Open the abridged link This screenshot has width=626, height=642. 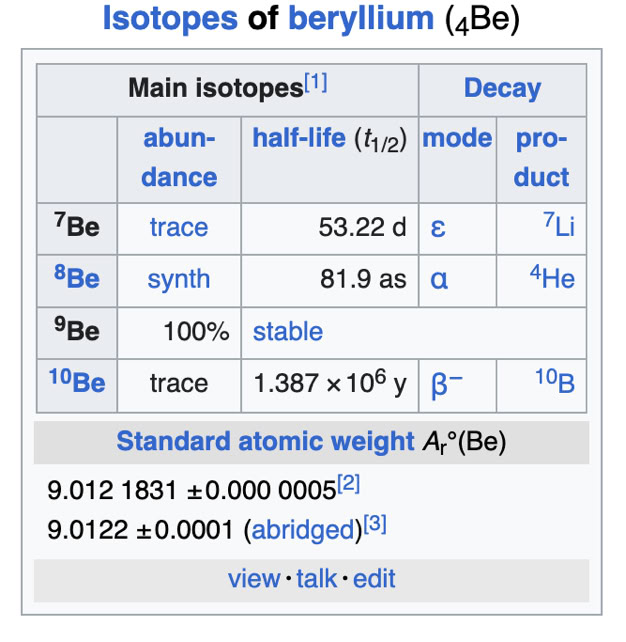click(x=305, y=529)
